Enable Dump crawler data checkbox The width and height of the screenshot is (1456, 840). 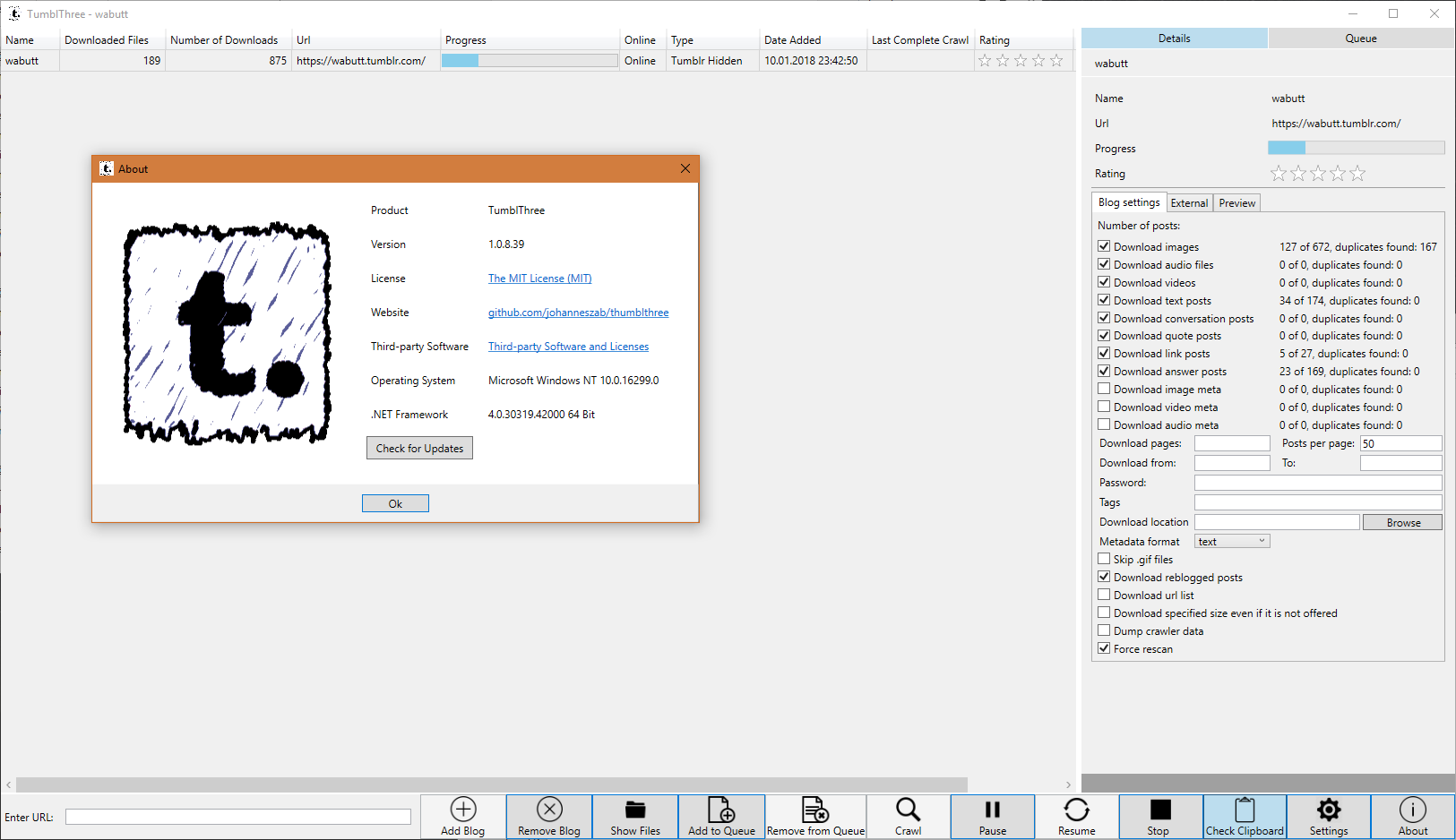pyautogui.click(x=1104, y=630)
